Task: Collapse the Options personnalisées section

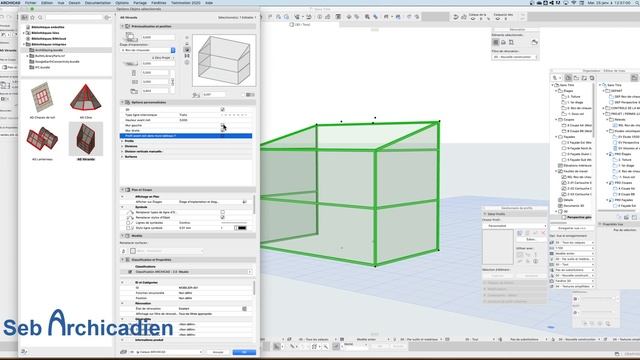Action: pos(122,102)
